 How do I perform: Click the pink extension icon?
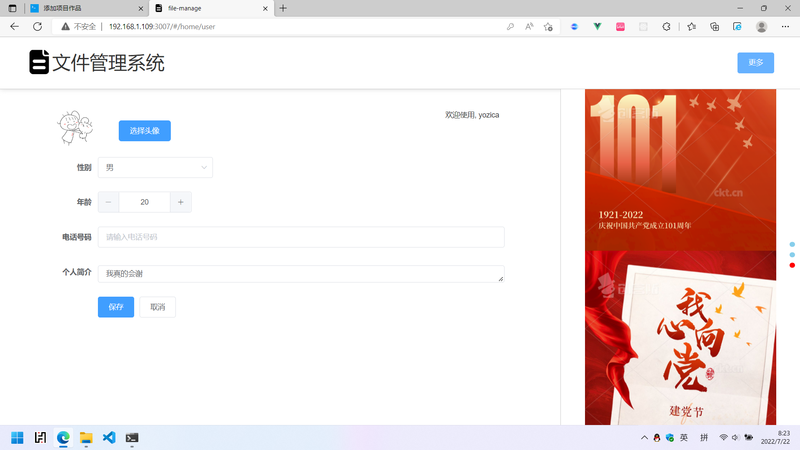click(620, 27)
